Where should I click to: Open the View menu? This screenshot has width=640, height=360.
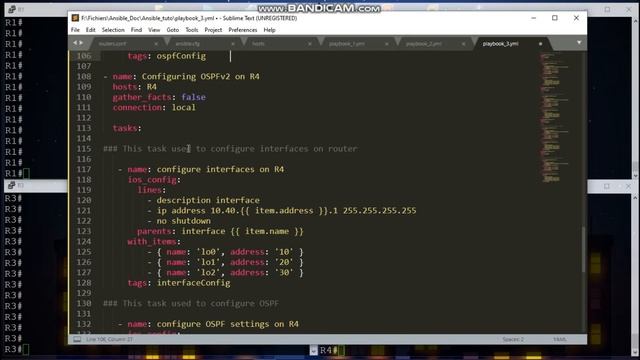[x=154, y=30]
